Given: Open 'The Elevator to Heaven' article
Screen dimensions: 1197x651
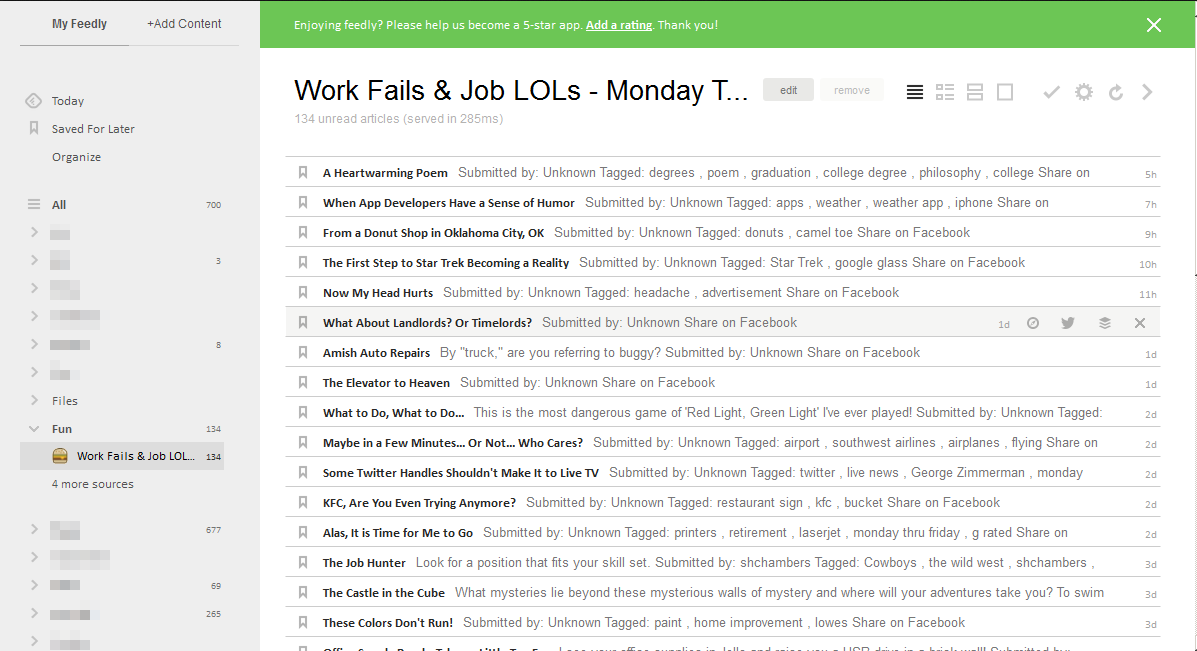Looking at the screenshot, I should click(x=386, y=382).
